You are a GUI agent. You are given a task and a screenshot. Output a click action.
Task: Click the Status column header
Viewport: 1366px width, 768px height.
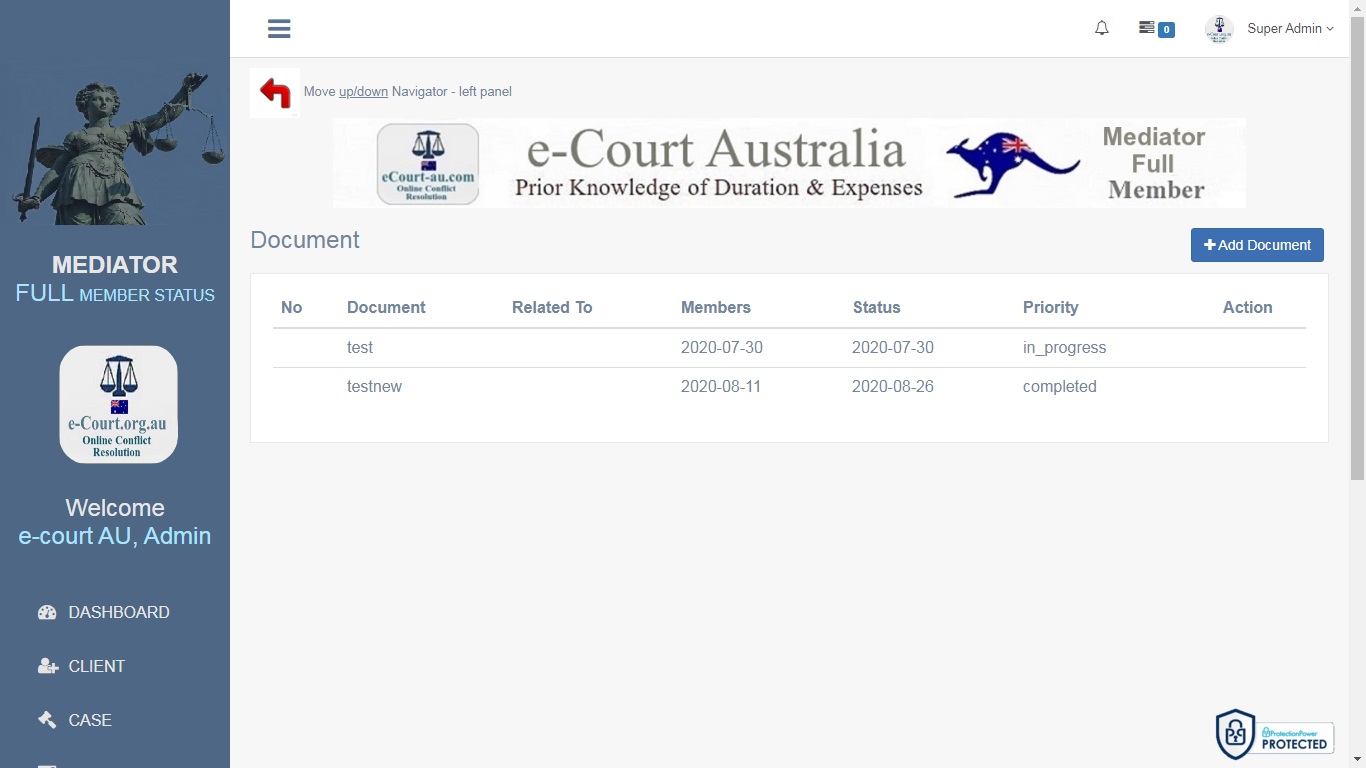(876, 307)
